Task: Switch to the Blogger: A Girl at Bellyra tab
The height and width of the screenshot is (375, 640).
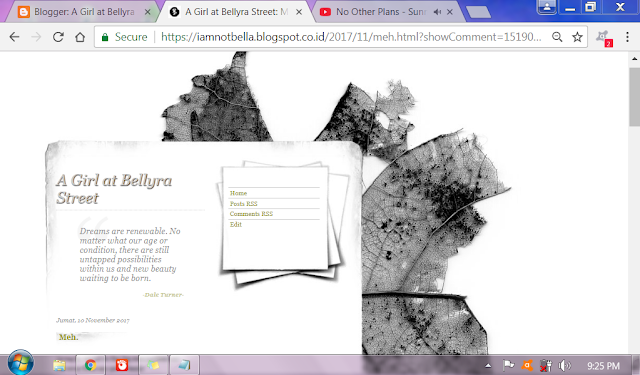Action: 84,12
